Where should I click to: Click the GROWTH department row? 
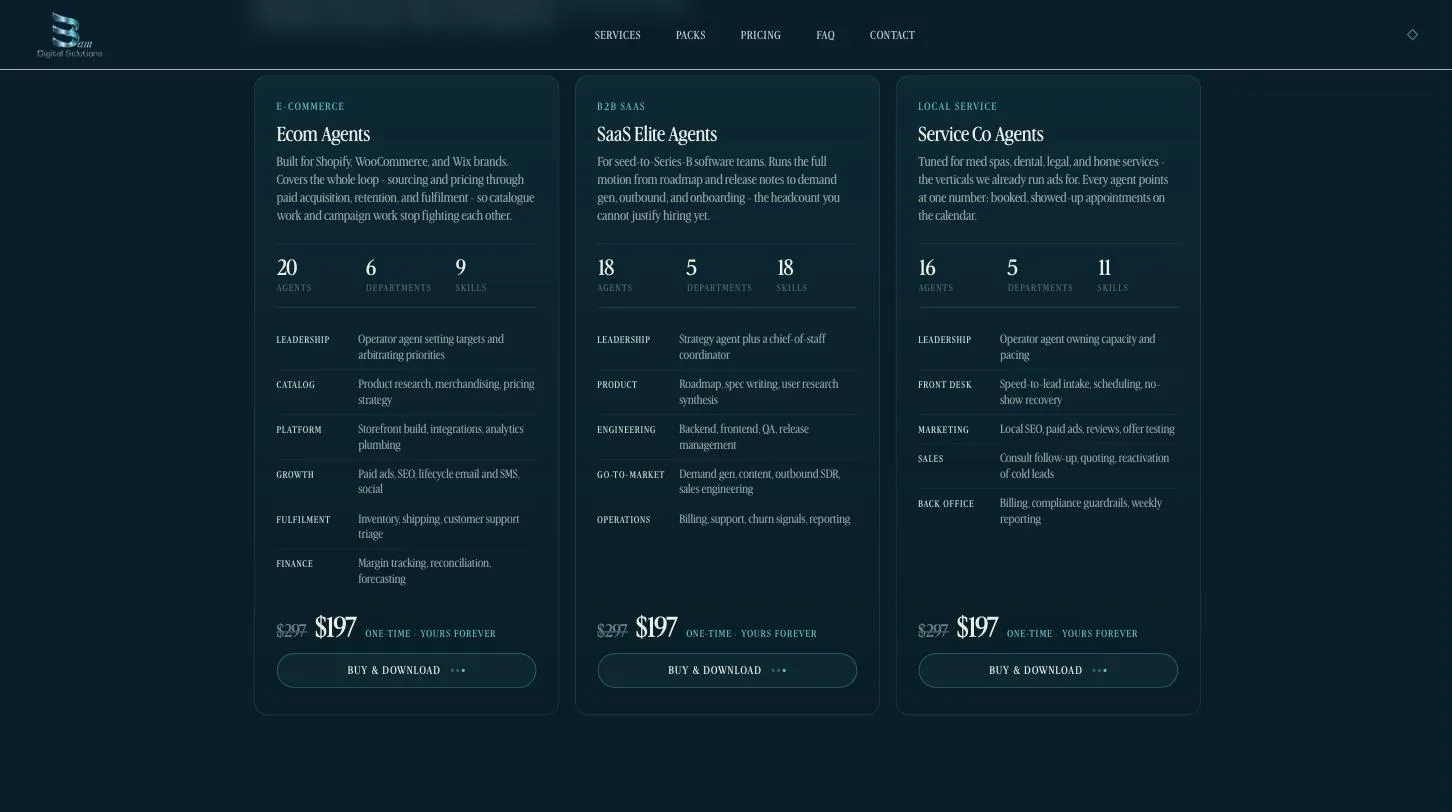click(406, 482)
